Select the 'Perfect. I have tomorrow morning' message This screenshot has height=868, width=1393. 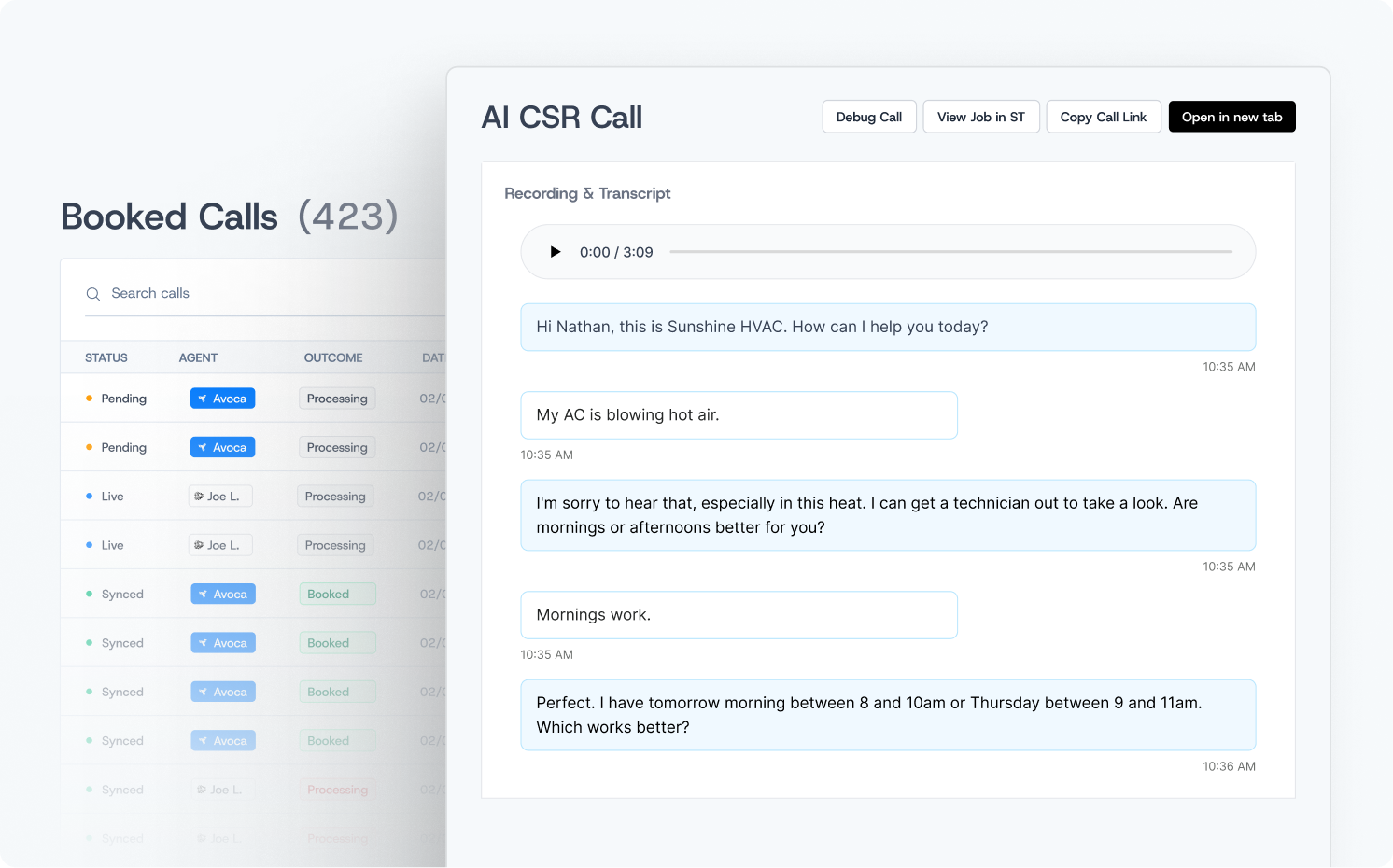pyautogui.click(x=888, y=715)
